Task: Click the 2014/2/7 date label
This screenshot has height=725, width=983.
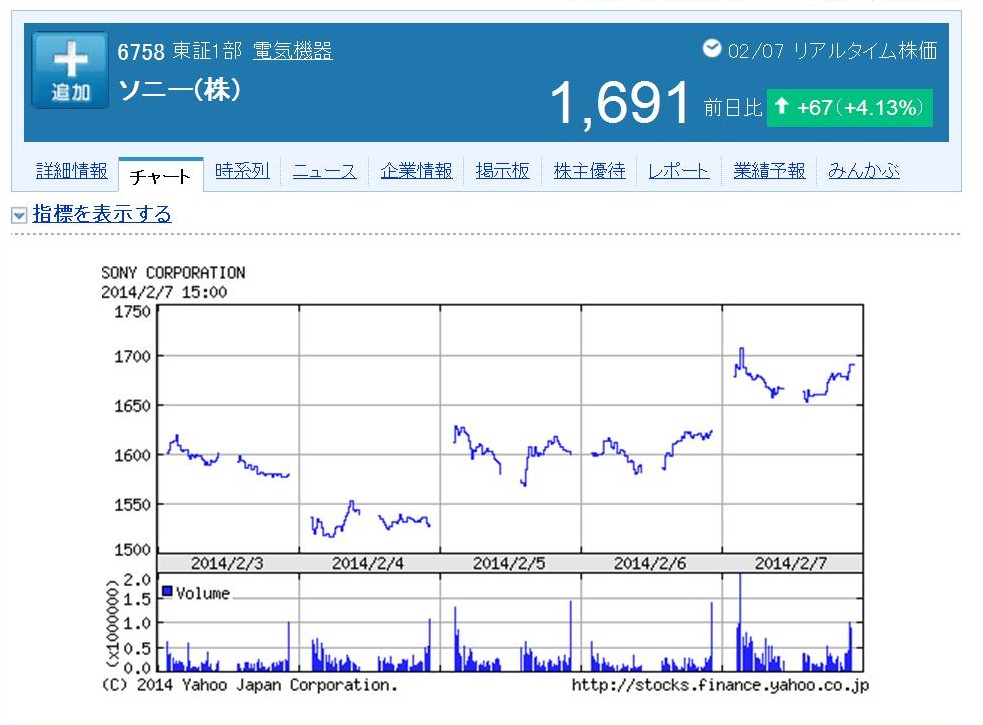Action: (x=791, y=563)
